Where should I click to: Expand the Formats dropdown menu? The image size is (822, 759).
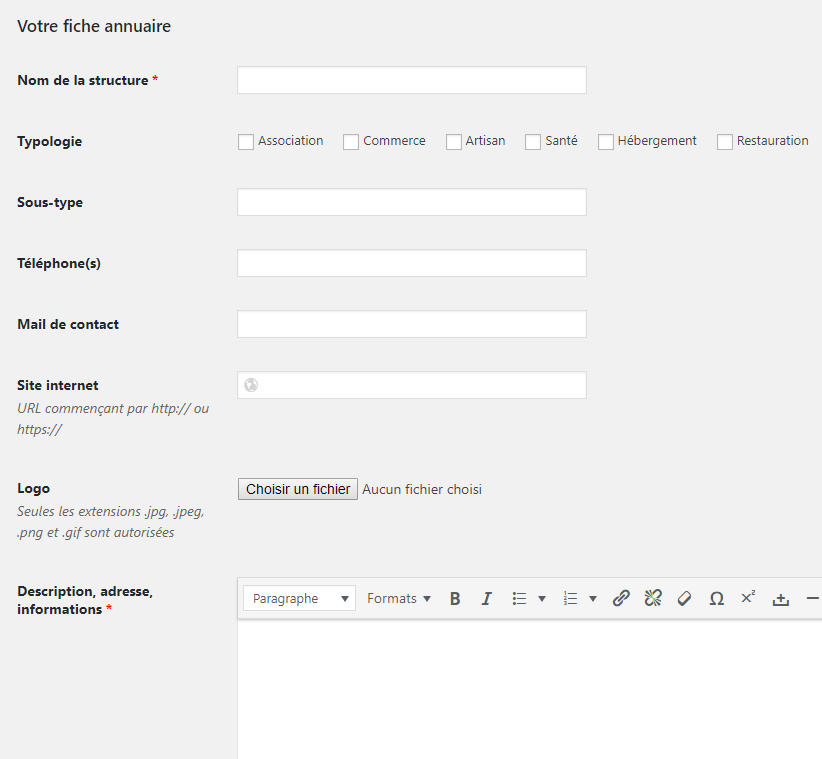click(399, 599)
